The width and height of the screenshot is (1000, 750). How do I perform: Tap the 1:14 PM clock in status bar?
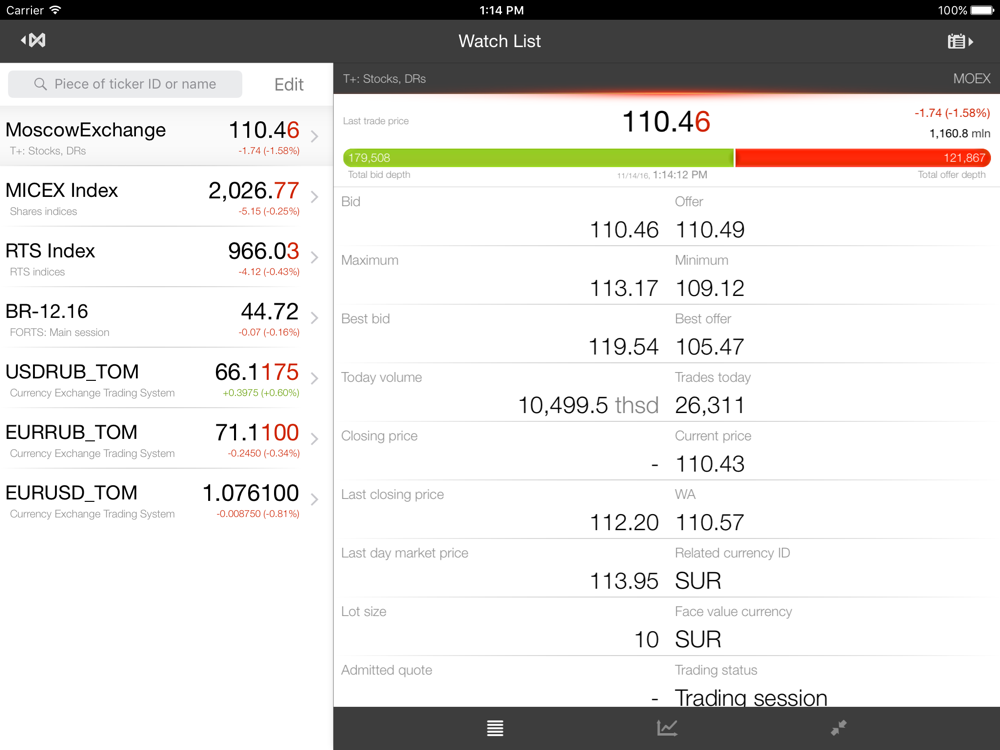501,10
